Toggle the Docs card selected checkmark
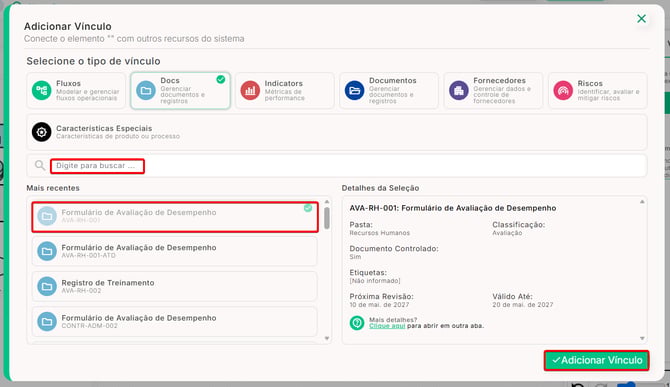 (220, 79)
